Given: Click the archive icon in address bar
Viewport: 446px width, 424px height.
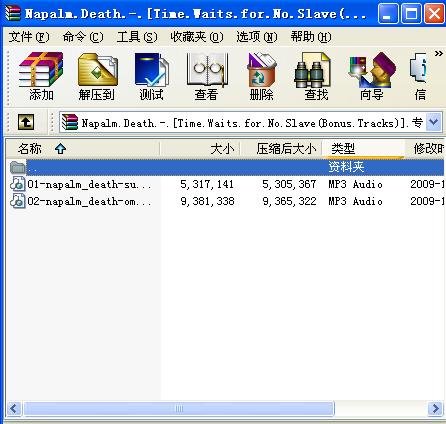Looking at the screenshot, I should [70, 123].
